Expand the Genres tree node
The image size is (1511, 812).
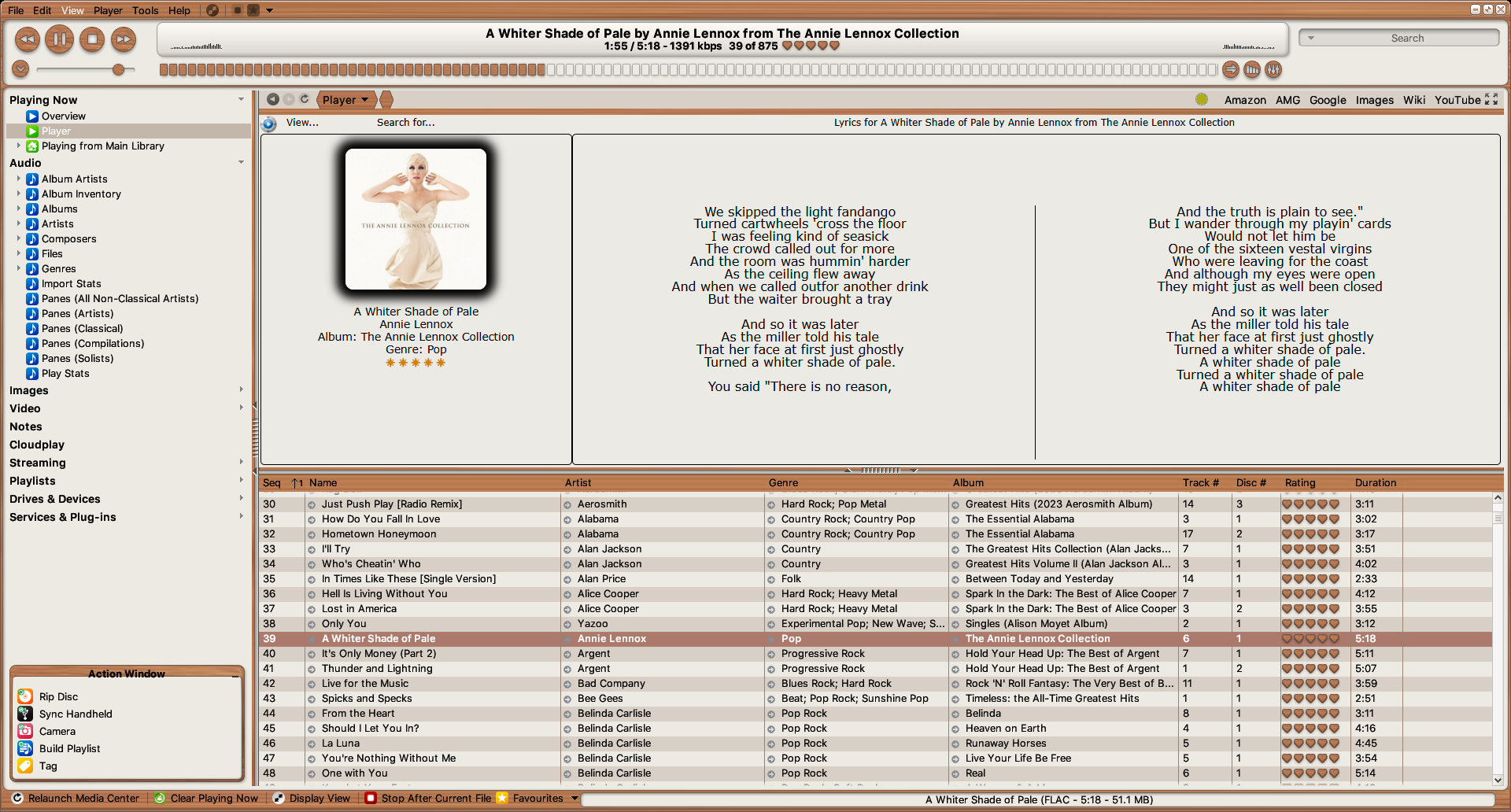point(19,268)
